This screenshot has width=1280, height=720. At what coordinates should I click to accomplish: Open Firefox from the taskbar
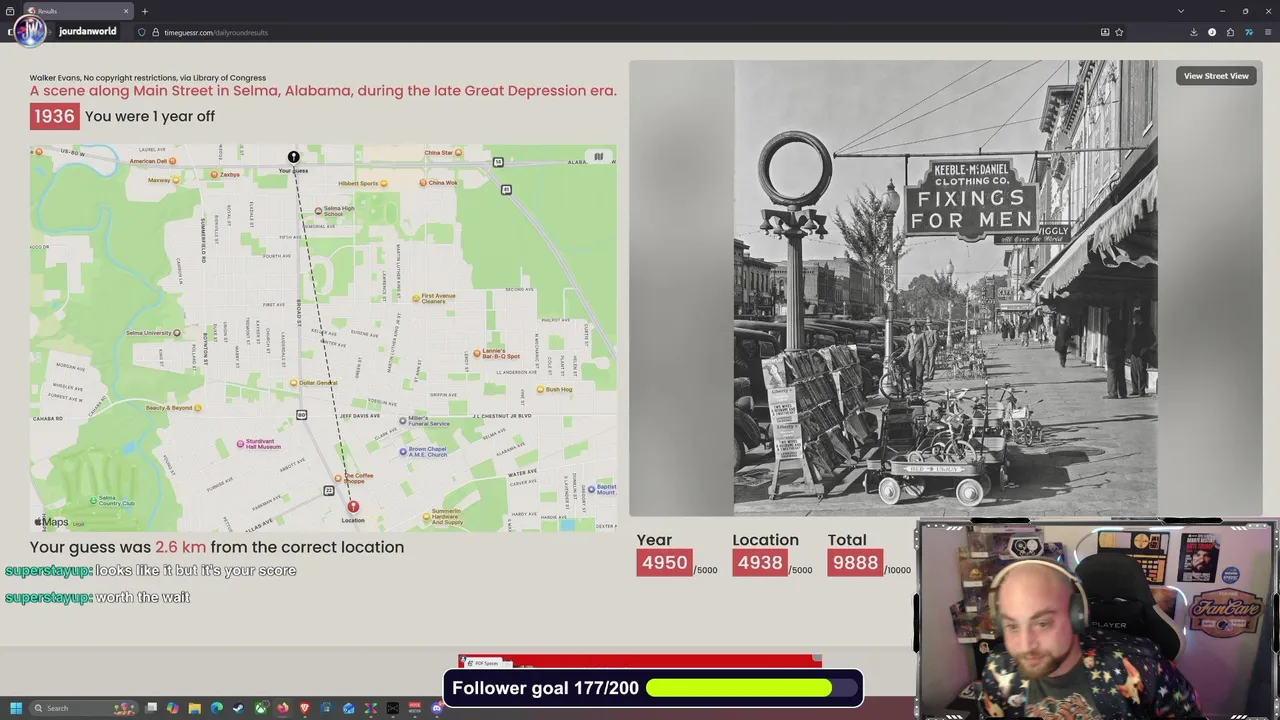[282, 708]
